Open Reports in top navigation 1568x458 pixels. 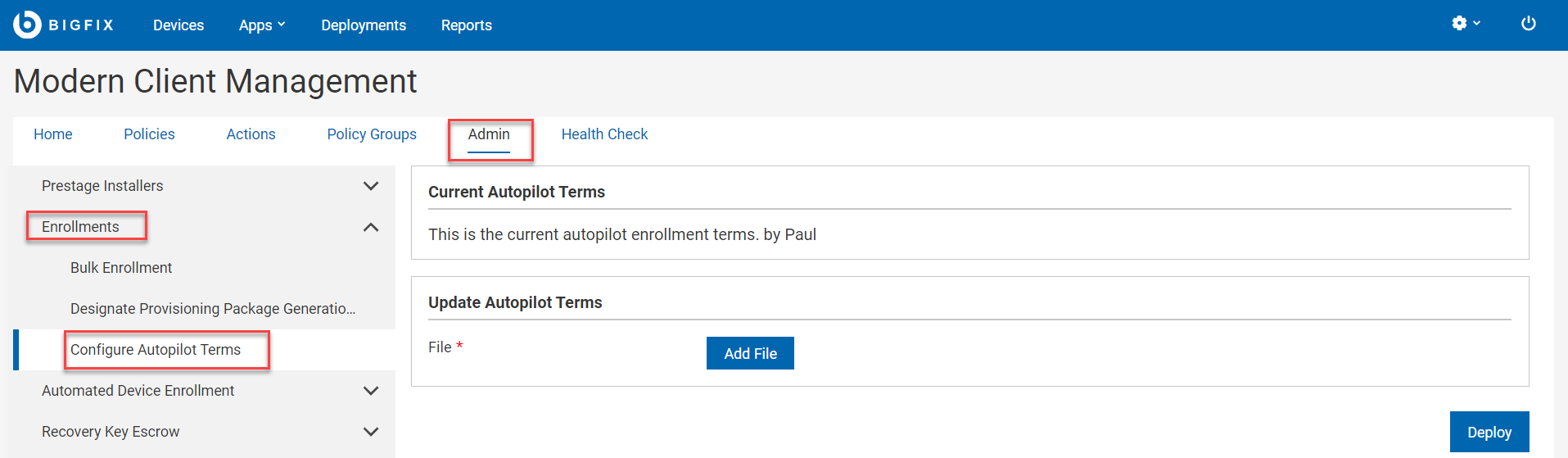coord(467,25)
